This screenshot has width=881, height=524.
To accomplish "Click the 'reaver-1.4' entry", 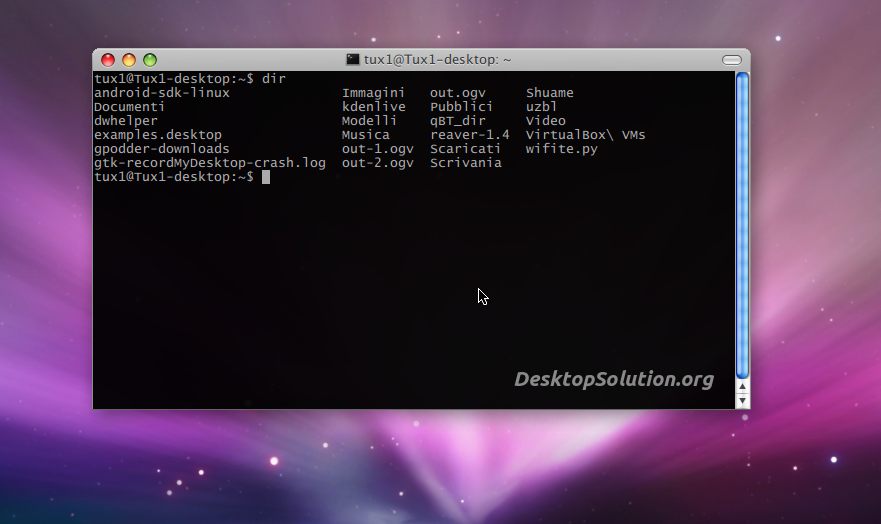I will (470, 135).
